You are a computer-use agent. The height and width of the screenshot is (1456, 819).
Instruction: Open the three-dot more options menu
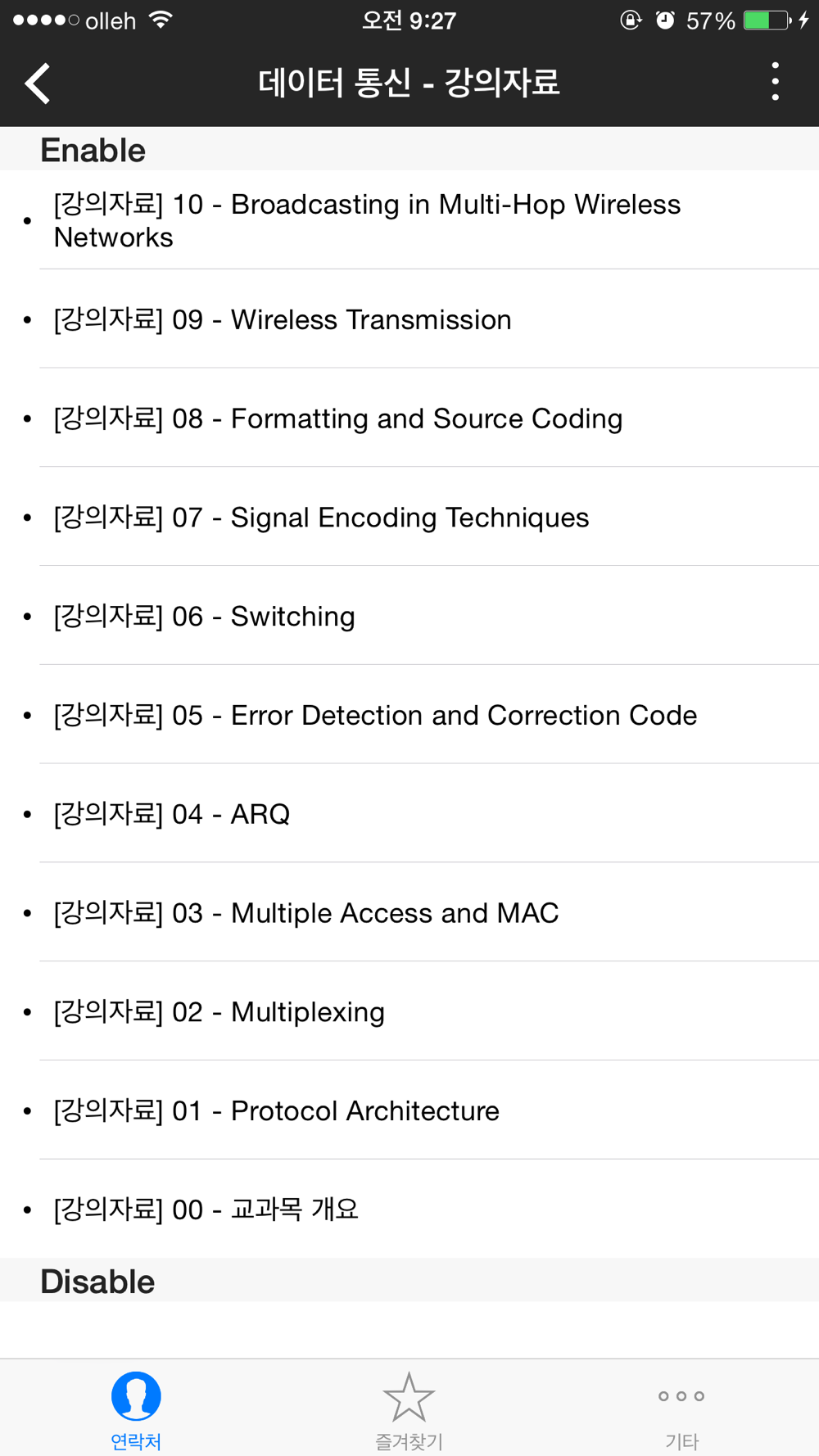pyautogui.click(x=775, y=82)
